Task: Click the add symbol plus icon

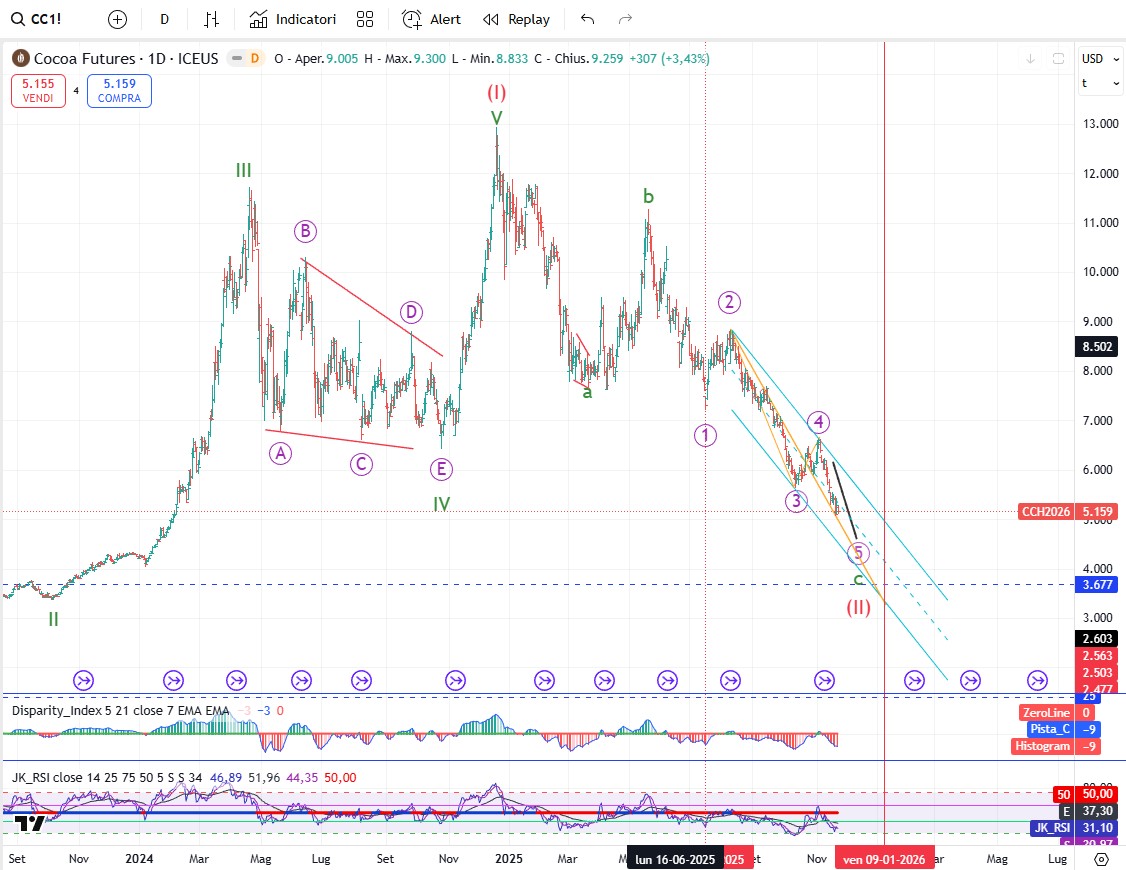Action: 118,19
